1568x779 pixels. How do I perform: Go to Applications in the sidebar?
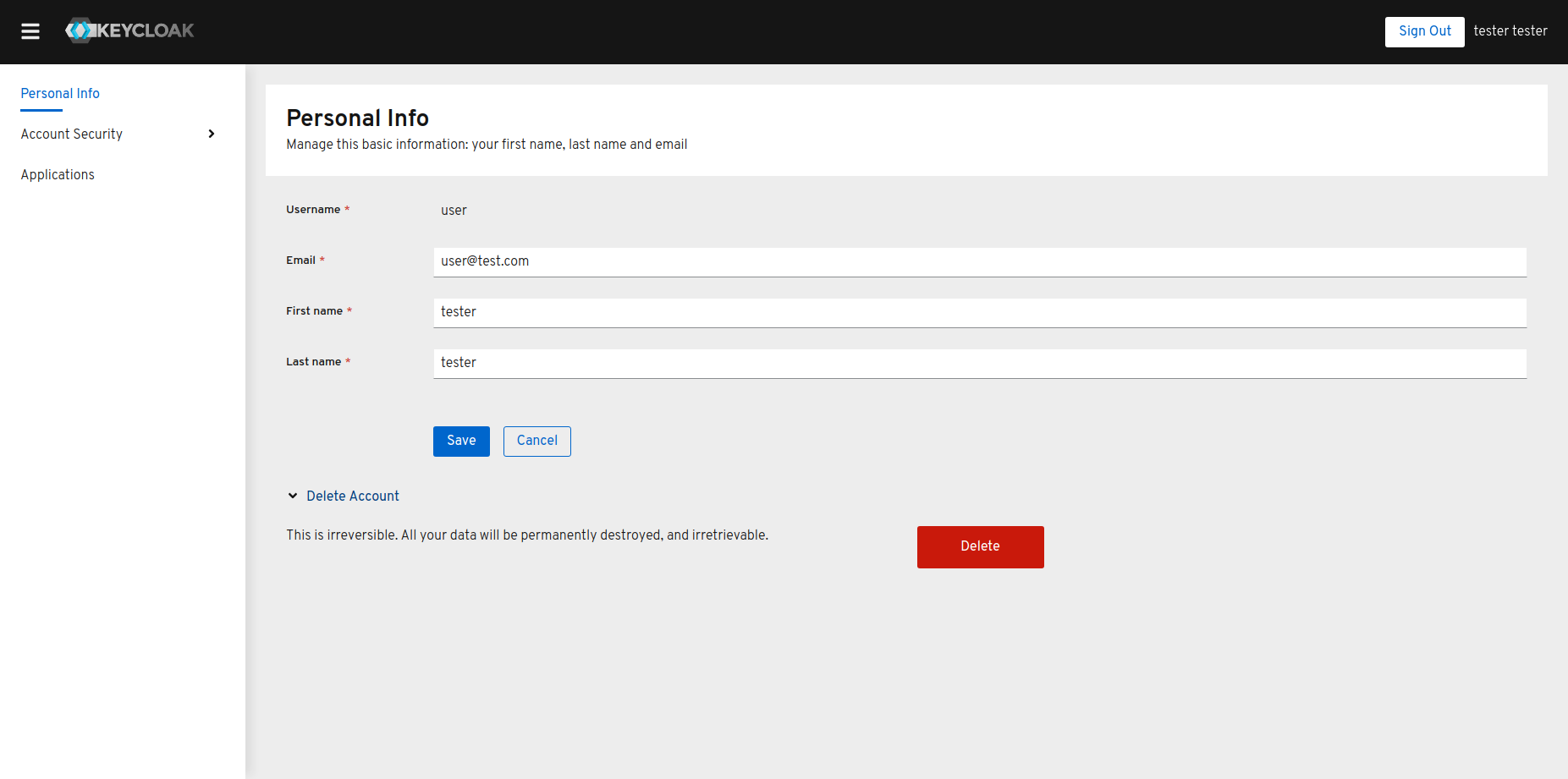point(58,175)
